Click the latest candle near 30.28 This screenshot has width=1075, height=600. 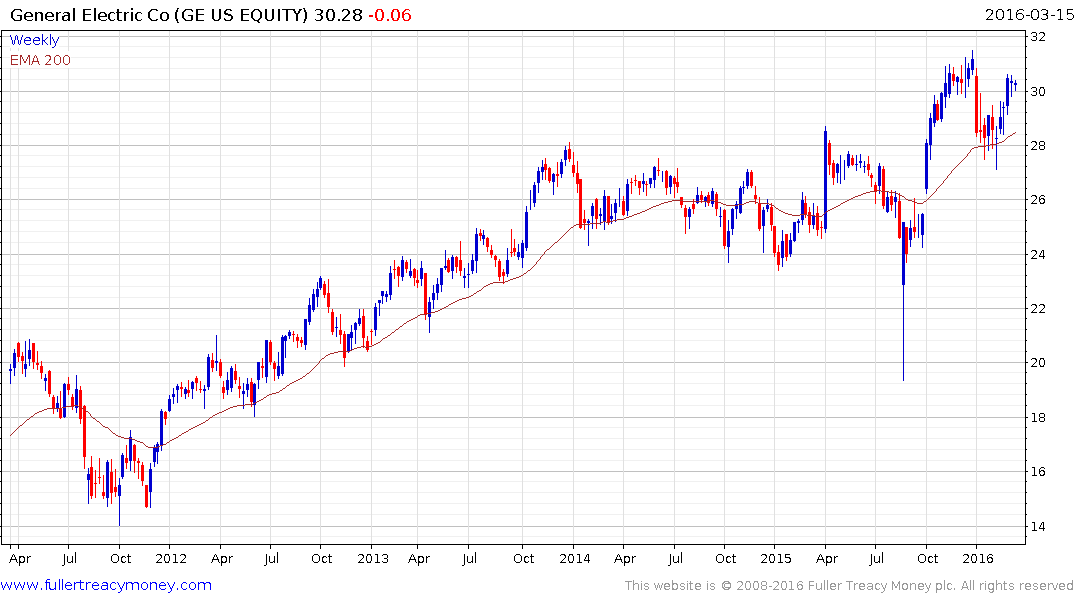[1015, 85]
